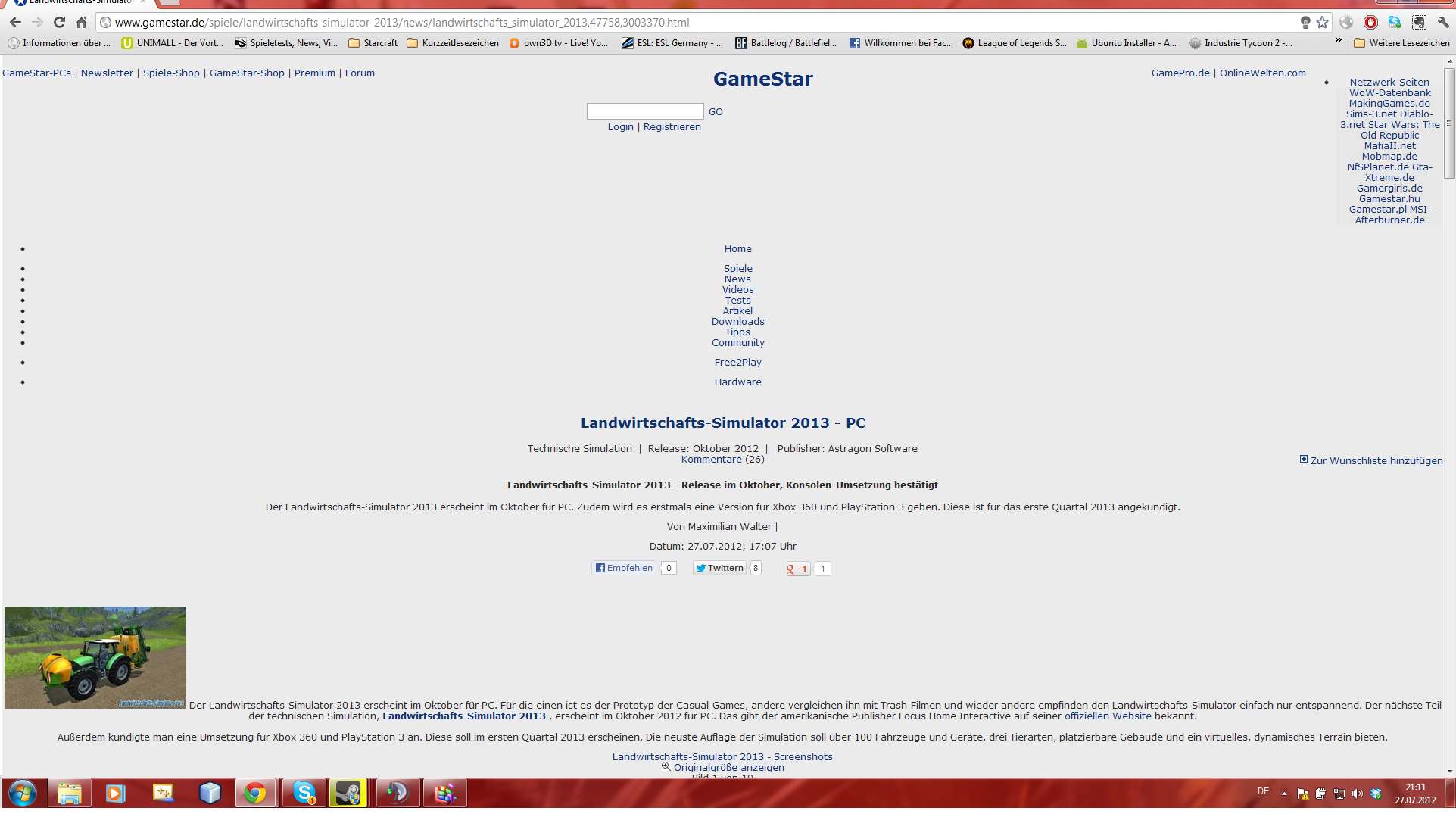This screenshot has width=1456, height=817.
Task: Click the grey globe extension icon
Action: 1346,23
